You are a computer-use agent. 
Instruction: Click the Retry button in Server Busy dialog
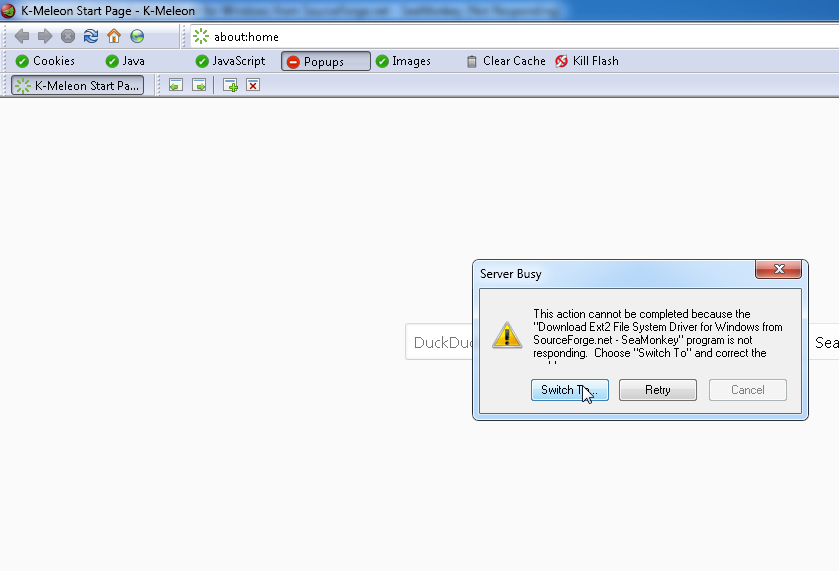(x=658, y=390)
